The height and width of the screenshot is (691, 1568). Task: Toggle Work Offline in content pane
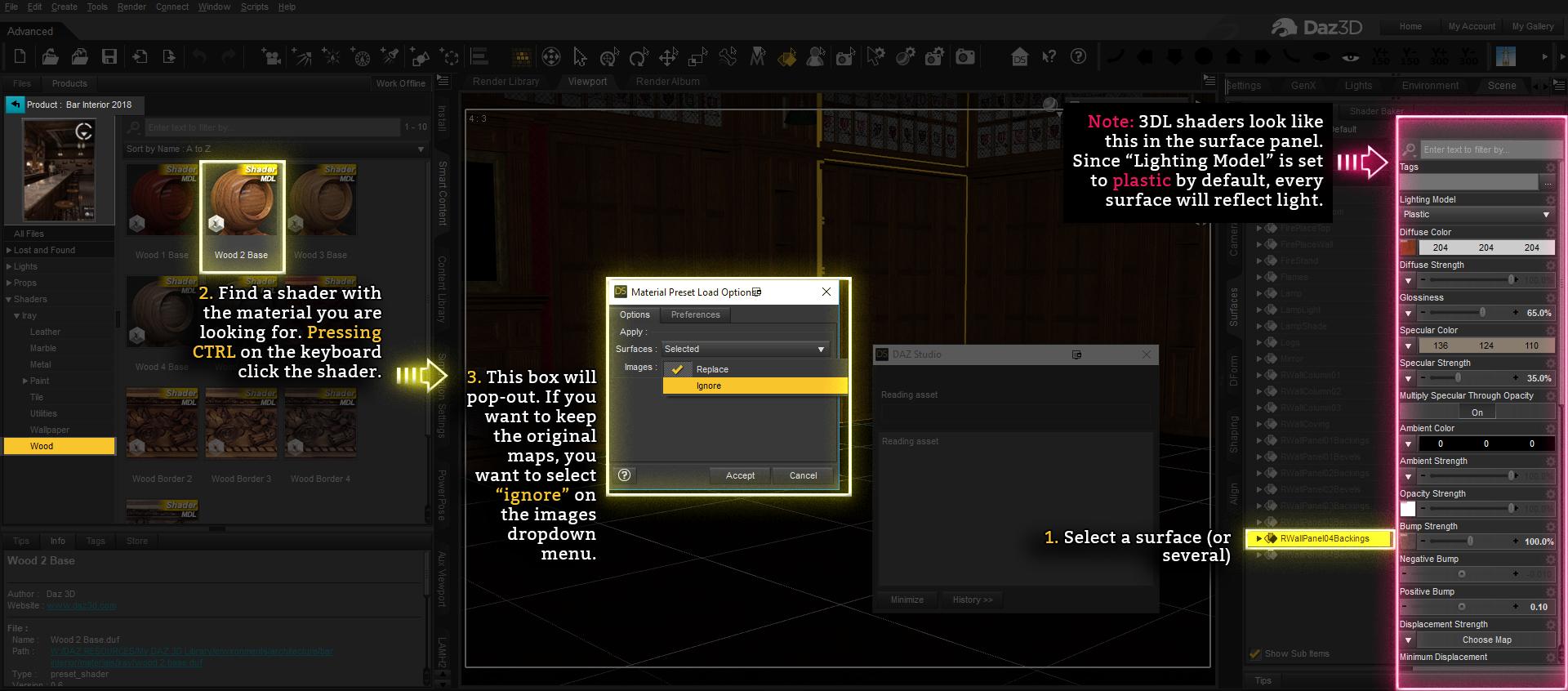pyautogui.click(x=400, y=83)
